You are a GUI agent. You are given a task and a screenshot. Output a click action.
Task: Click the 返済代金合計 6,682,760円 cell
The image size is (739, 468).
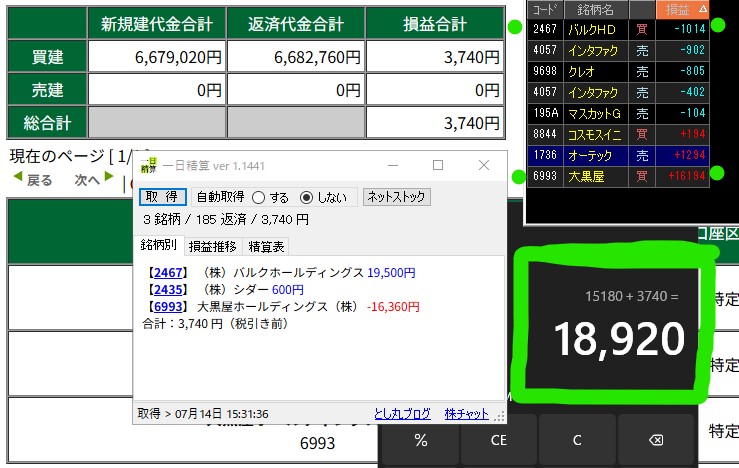(x=296, y=57)
